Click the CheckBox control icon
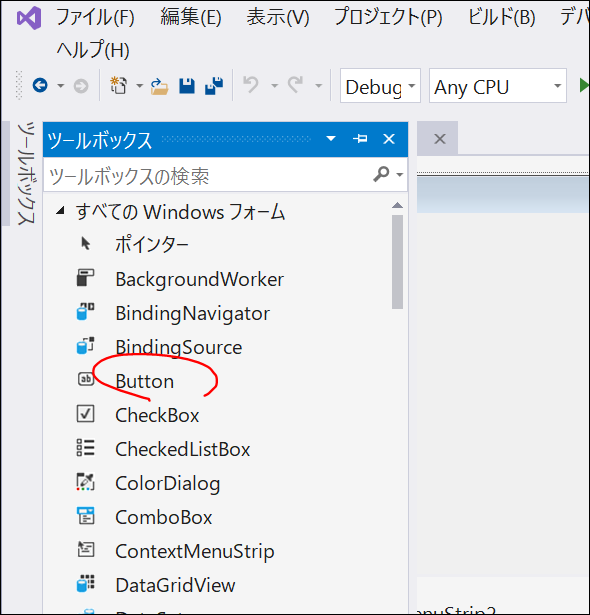This screenshot has height=615, width=590. point(86,414)
